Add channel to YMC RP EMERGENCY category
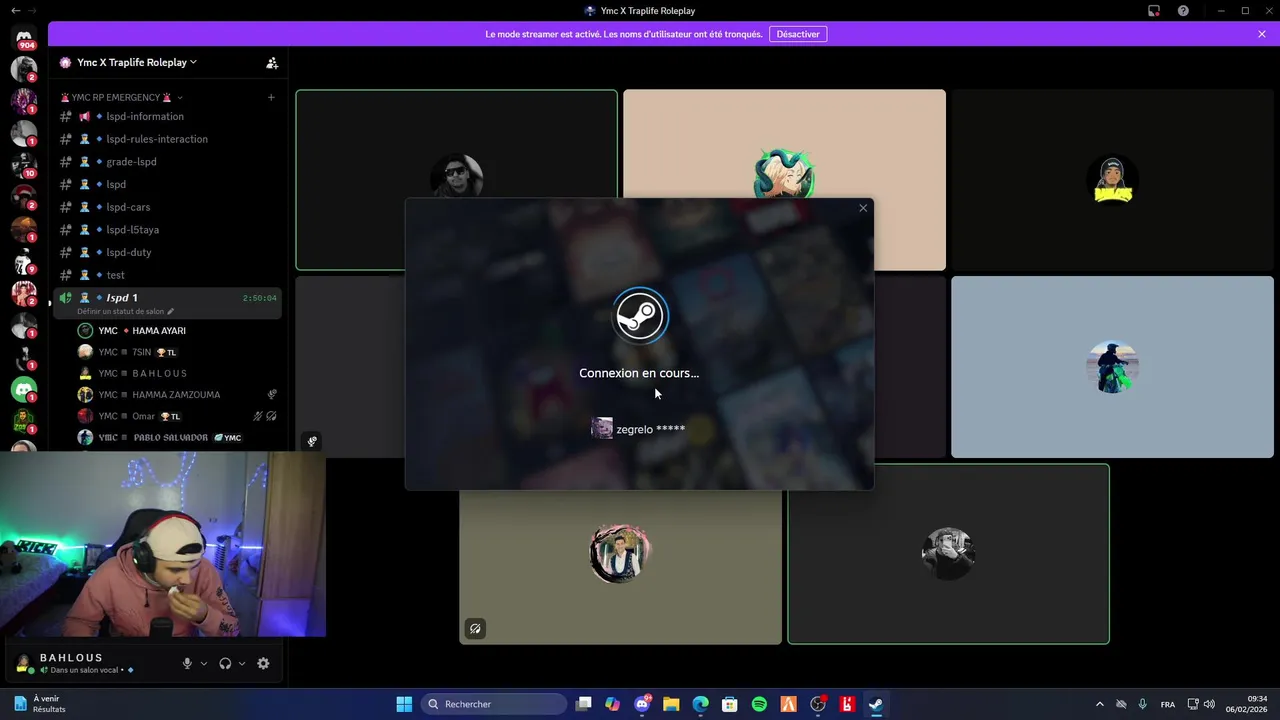Viewport: 1280px width, 720px height. point(271,97)
